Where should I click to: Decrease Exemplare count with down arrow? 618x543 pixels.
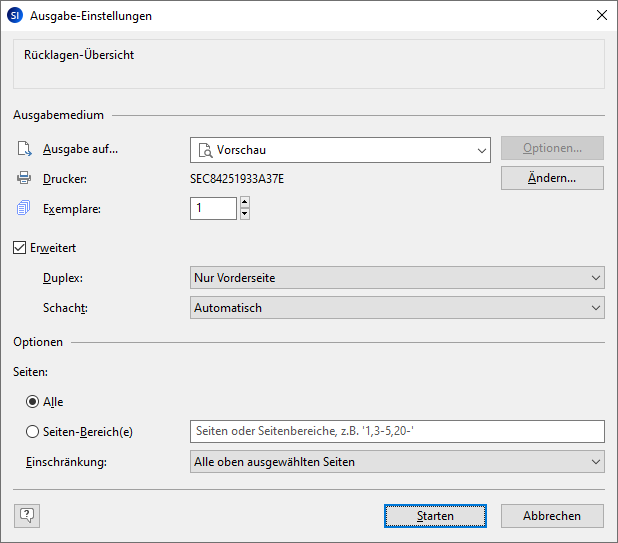click(244, 213)
